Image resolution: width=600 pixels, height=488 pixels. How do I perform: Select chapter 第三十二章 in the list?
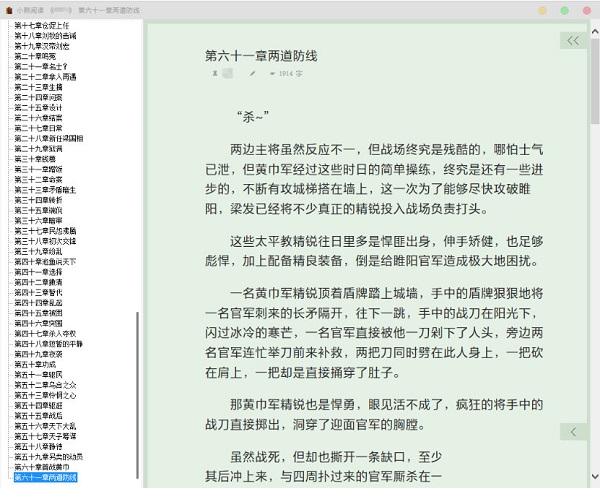[x=38, y=180]
